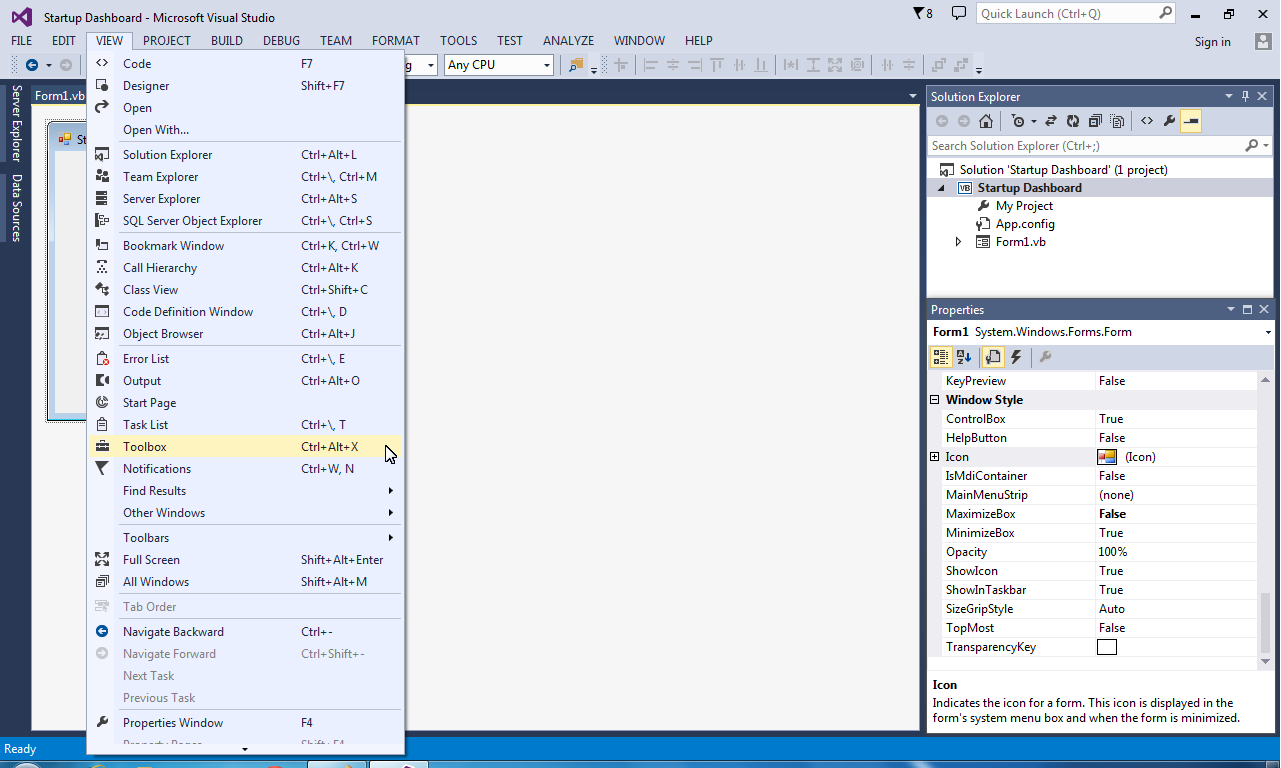Click View Code icon in Solution Explorer
The width and height of the screenshot is (1281, 768).
coord(1146,121)
